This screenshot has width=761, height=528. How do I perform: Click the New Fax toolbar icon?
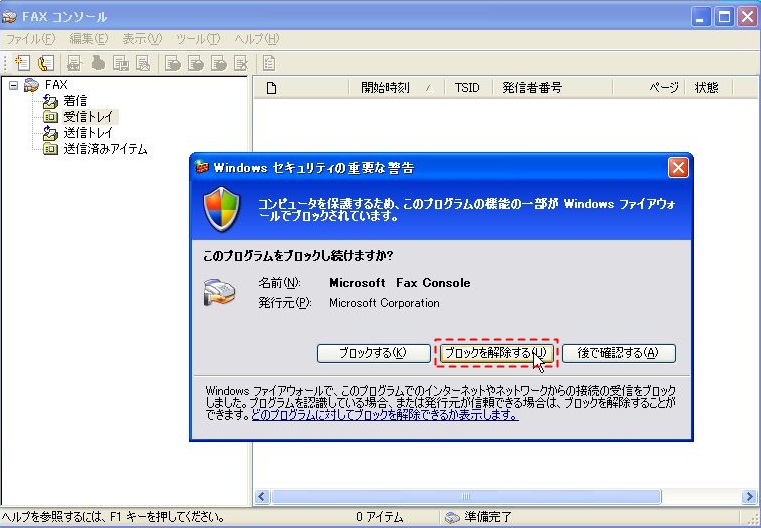(x=22, y=63)
